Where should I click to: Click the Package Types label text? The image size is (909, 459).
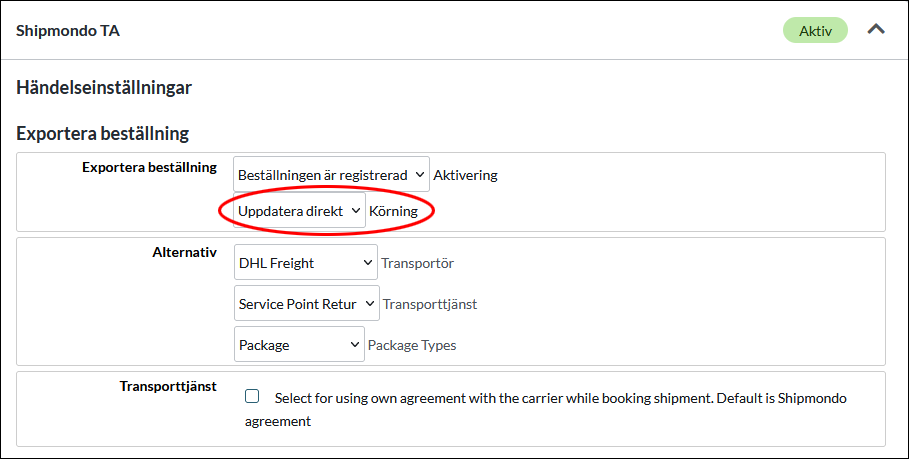pyautogui.click(x=412, y=345)
